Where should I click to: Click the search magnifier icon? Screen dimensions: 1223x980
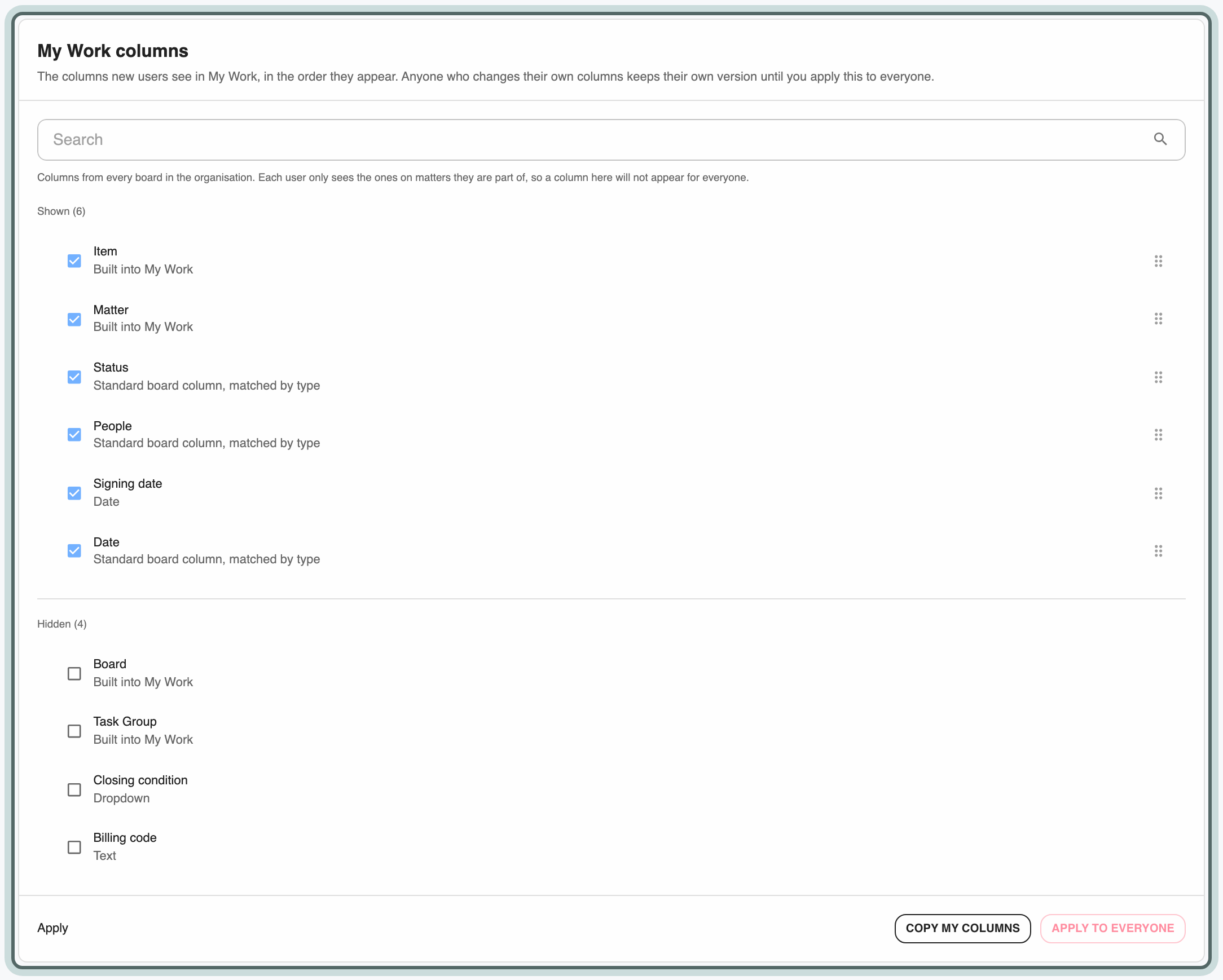tap(1160, 139)
